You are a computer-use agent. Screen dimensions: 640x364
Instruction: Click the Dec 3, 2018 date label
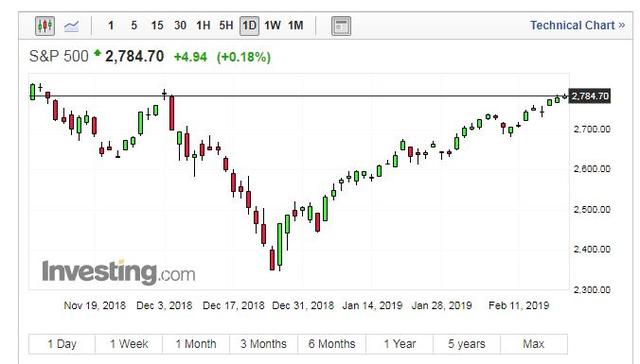point(164,306)
